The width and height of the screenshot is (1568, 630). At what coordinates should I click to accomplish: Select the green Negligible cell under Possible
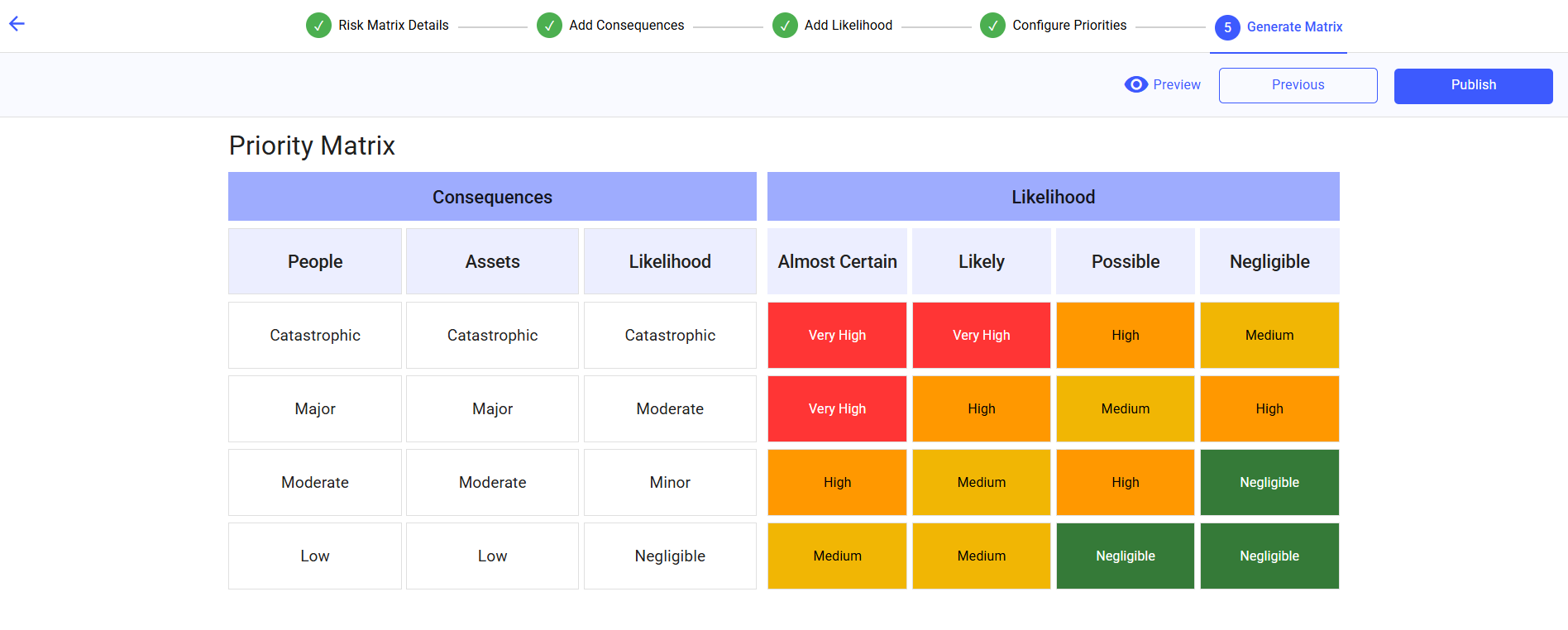click(x=1126, y=556)
